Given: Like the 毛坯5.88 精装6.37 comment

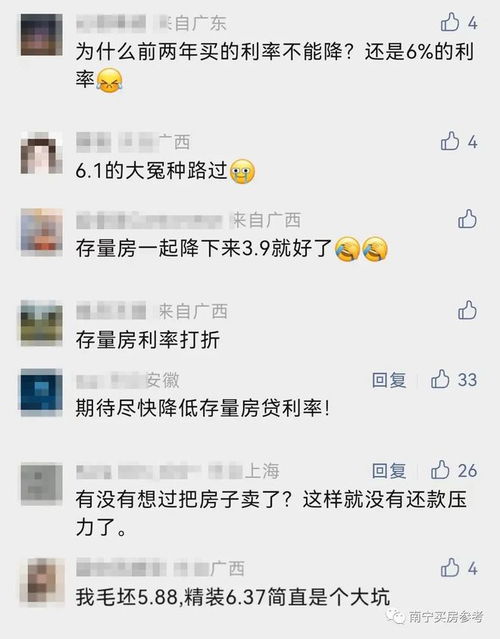Looking at the screenshot, I should point(450,567).
